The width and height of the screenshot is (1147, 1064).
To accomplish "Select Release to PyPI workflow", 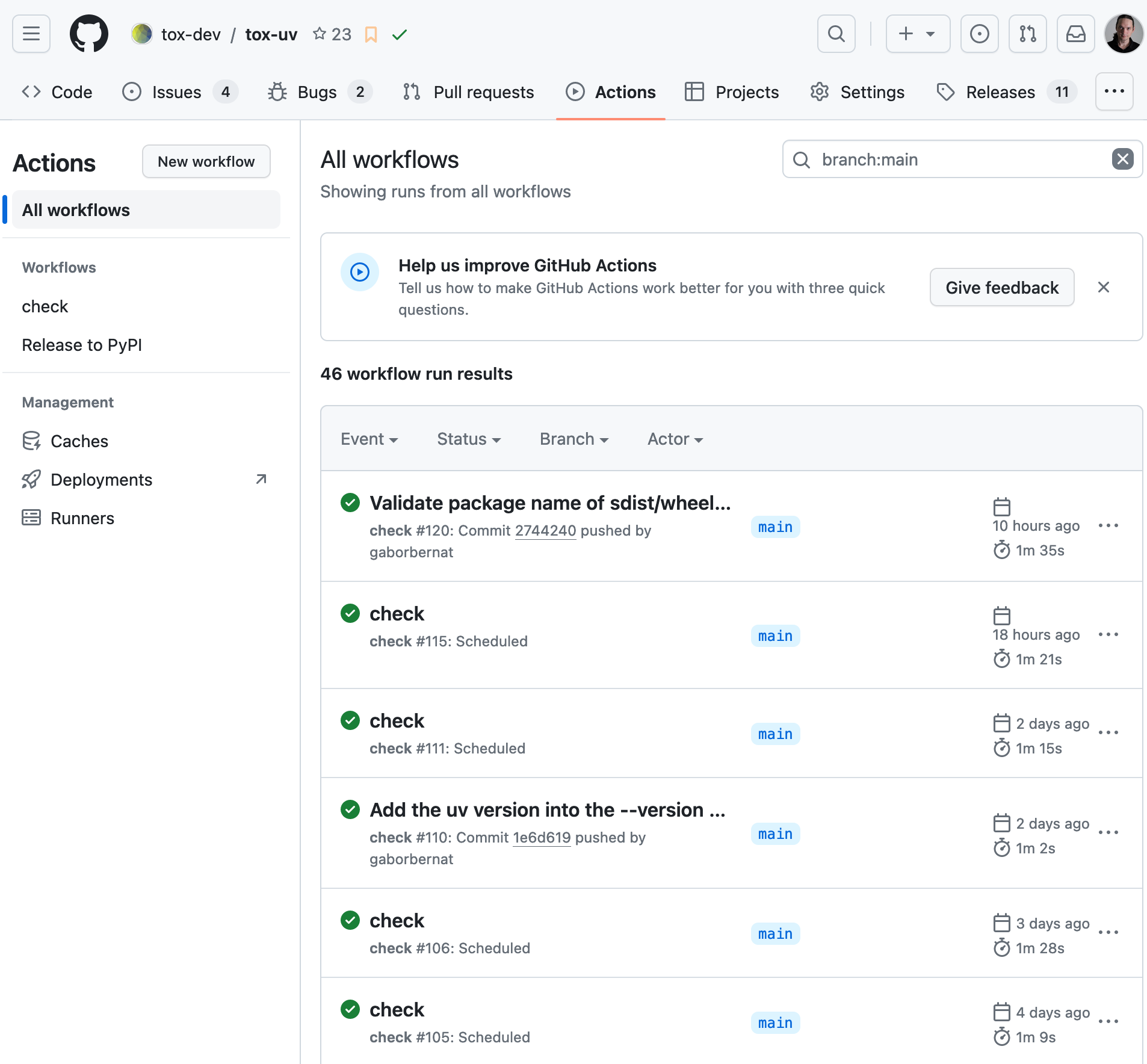I will (x=82, y=345).
